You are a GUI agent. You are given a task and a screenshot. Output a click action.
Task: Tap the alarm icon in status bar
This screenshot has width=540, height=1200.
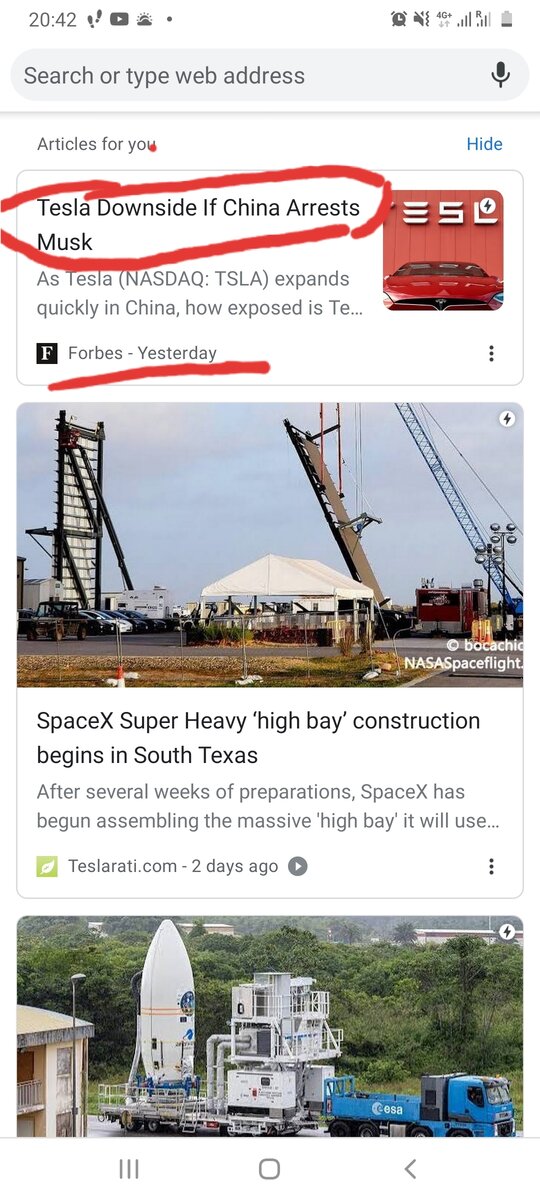[399, 19]
